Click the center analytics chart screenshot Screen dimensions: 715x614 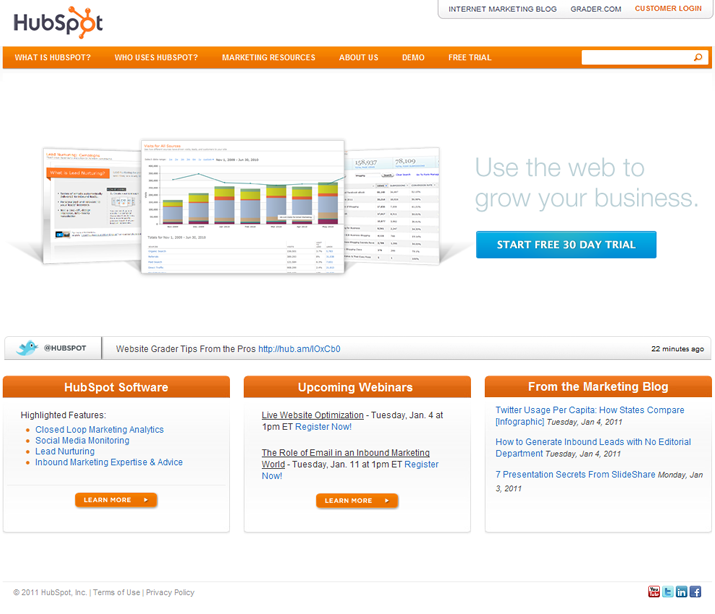point(243,207)
